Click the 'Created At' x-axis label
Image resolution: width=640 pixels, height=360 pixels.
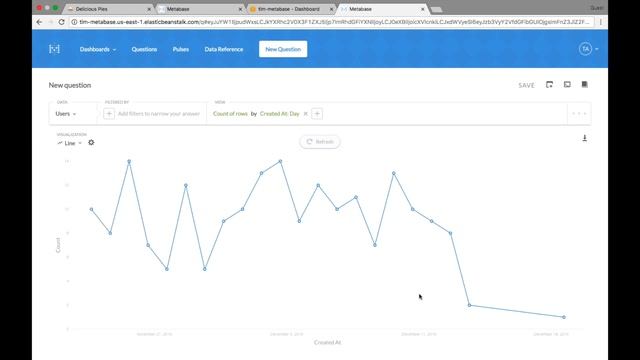[327, 342]
